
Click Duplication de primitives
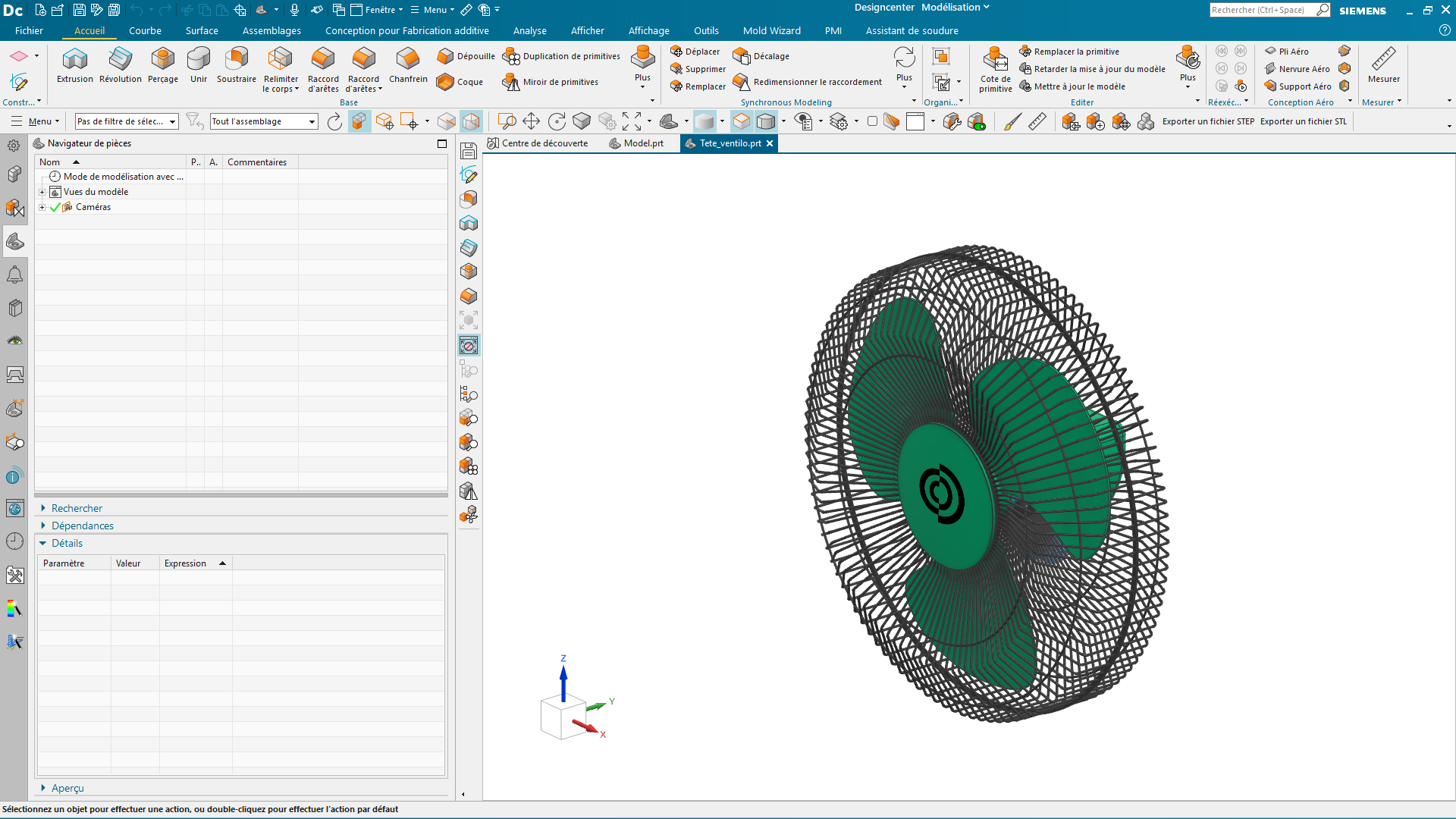(x=562, y=56)
